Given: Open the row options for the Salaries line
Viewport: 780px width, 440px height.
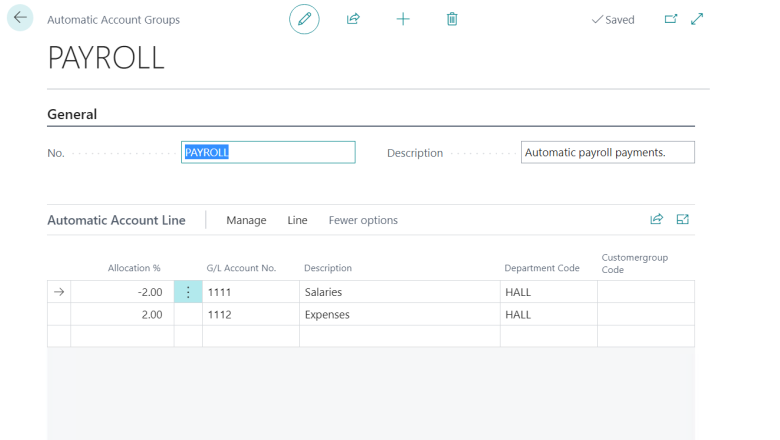Looking at the screenshot, I should [x=188, y=292].
